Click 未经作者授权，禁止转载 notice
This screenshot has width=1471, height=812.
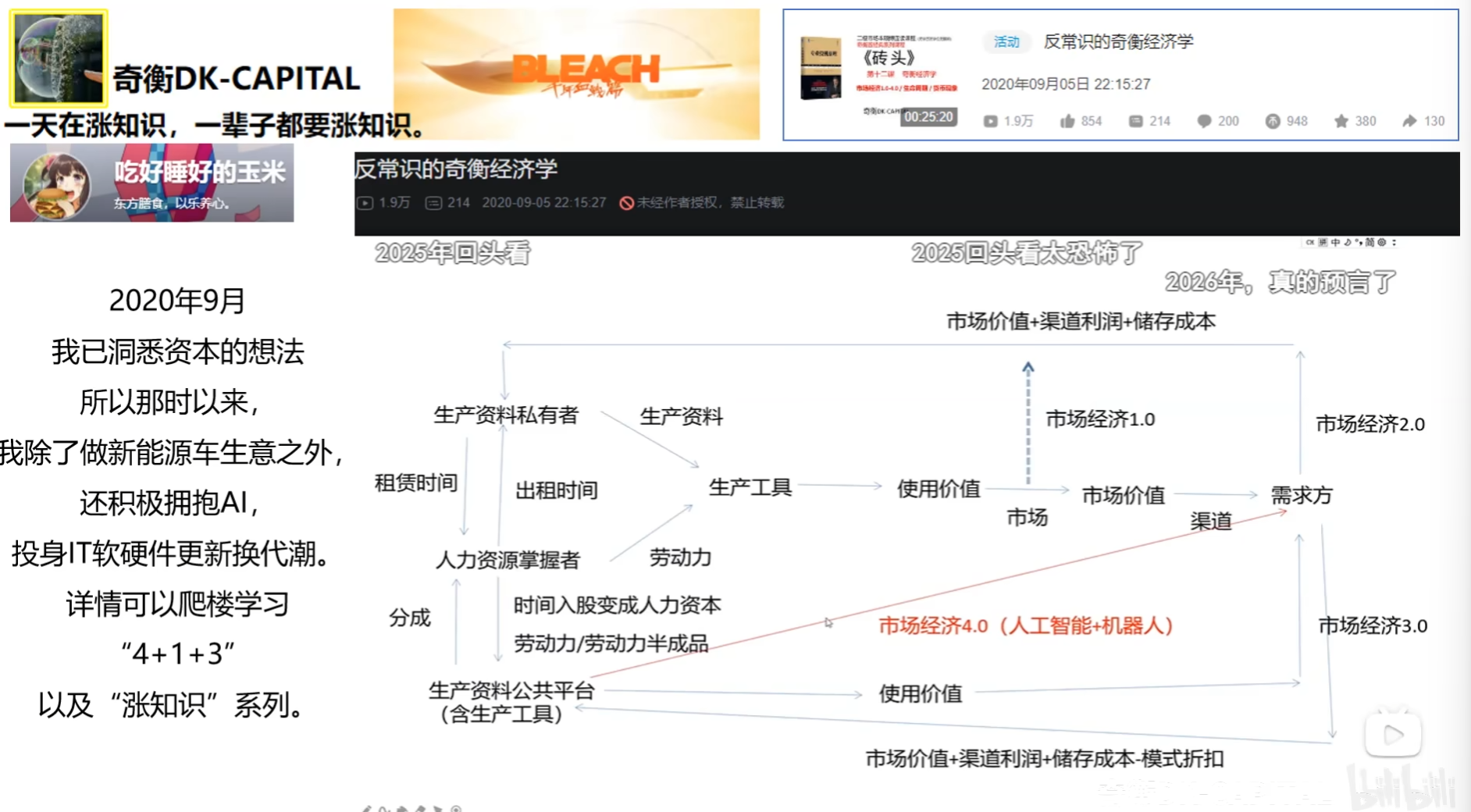coord(710,203)
